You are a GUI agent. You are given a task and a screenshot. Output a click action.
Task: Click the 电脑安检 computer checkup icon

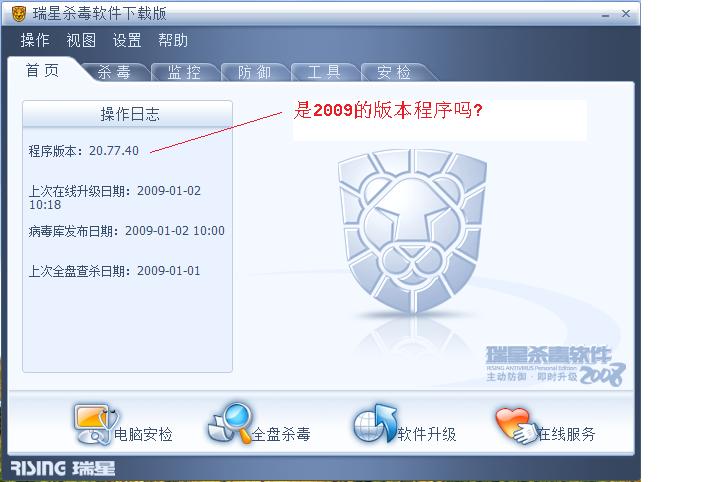tap(96, 424)
